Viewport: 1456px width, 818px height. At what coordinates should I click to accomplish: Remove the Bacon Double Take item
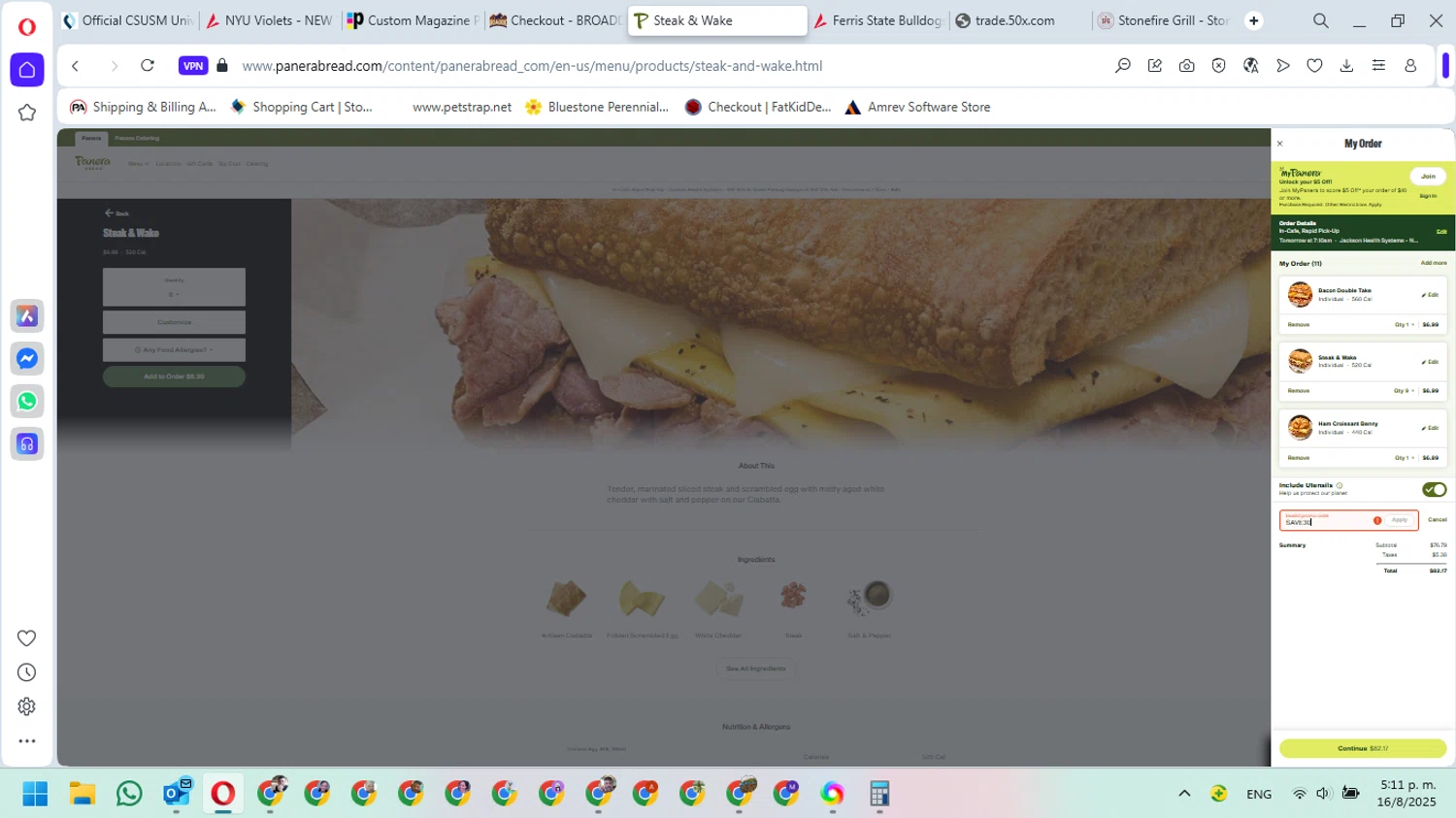pos(1299,325)
